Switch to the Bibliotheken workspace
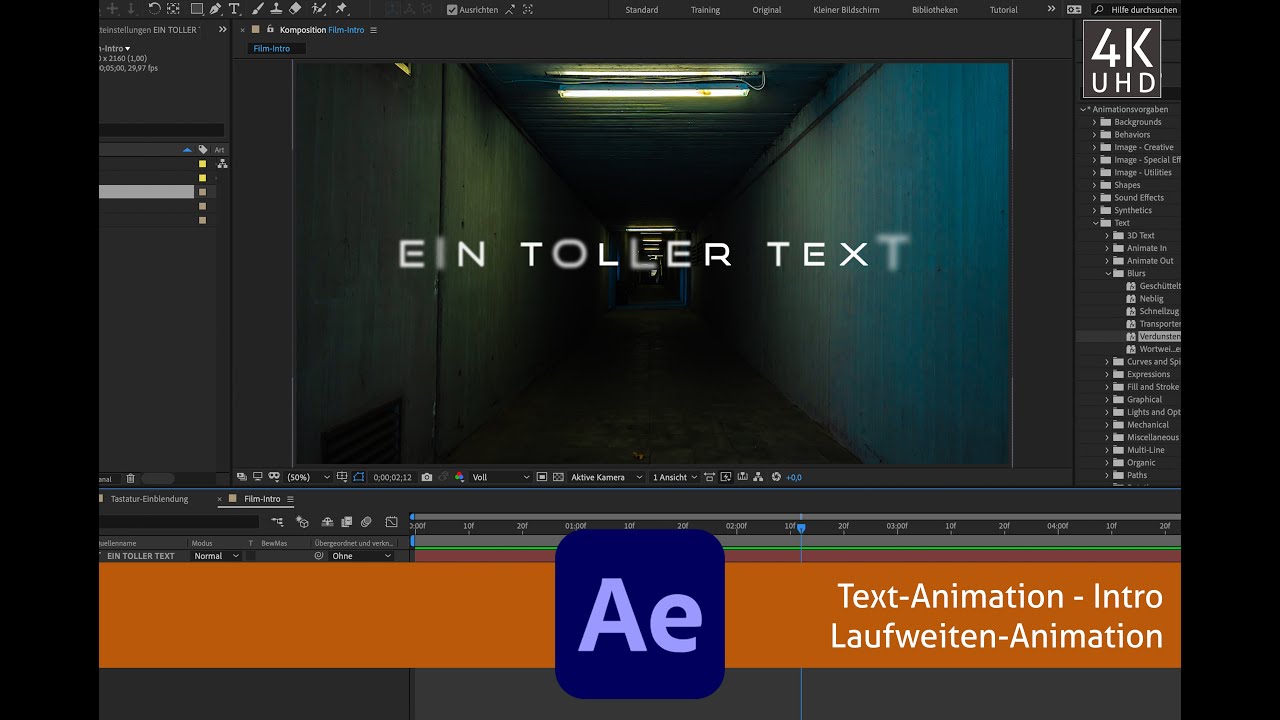 click(935, 10)
